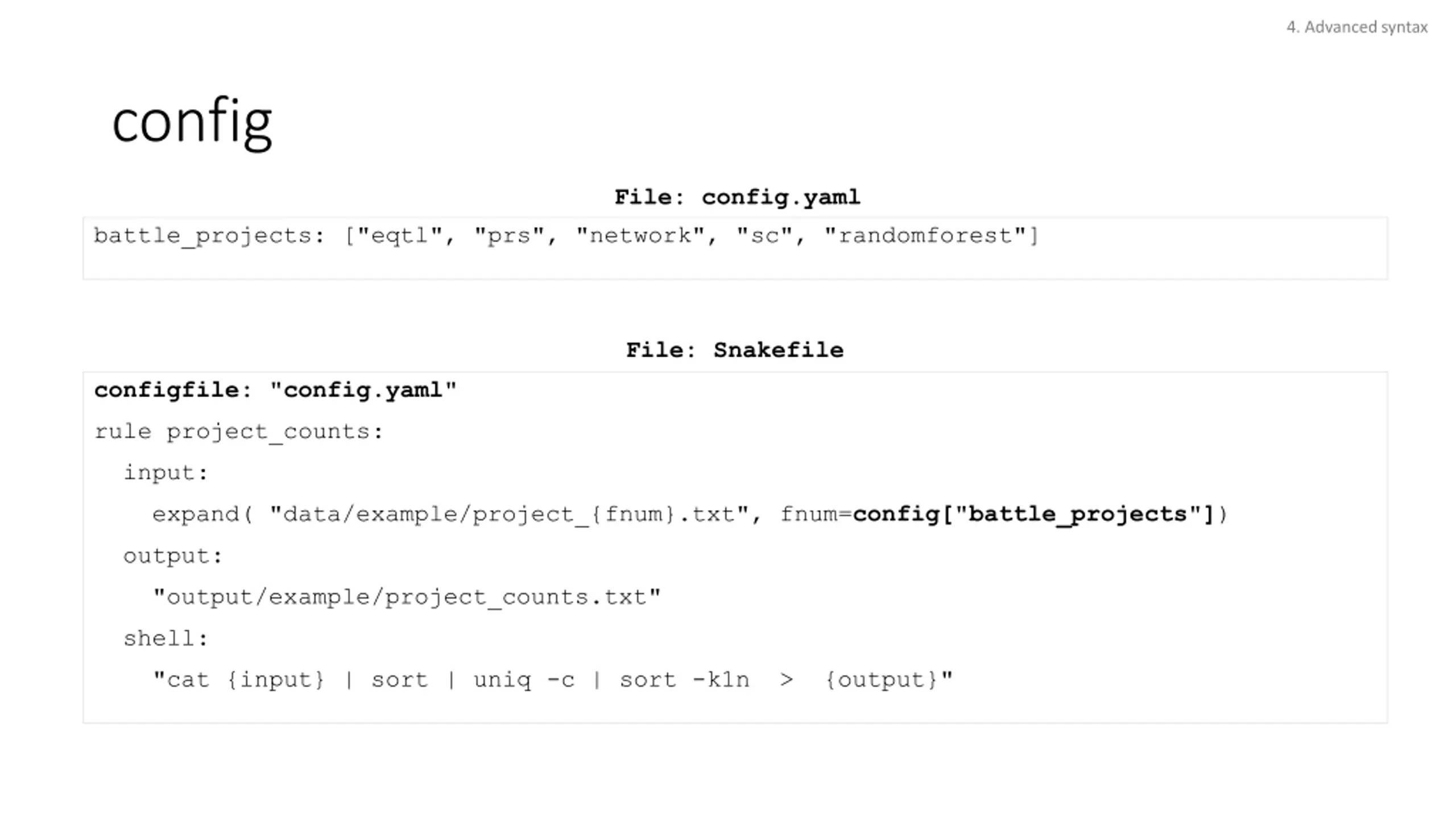Viewport: 1456px width, 819px height.
Task: Click the "eqtl" list entry
Action: pos(399,235)
